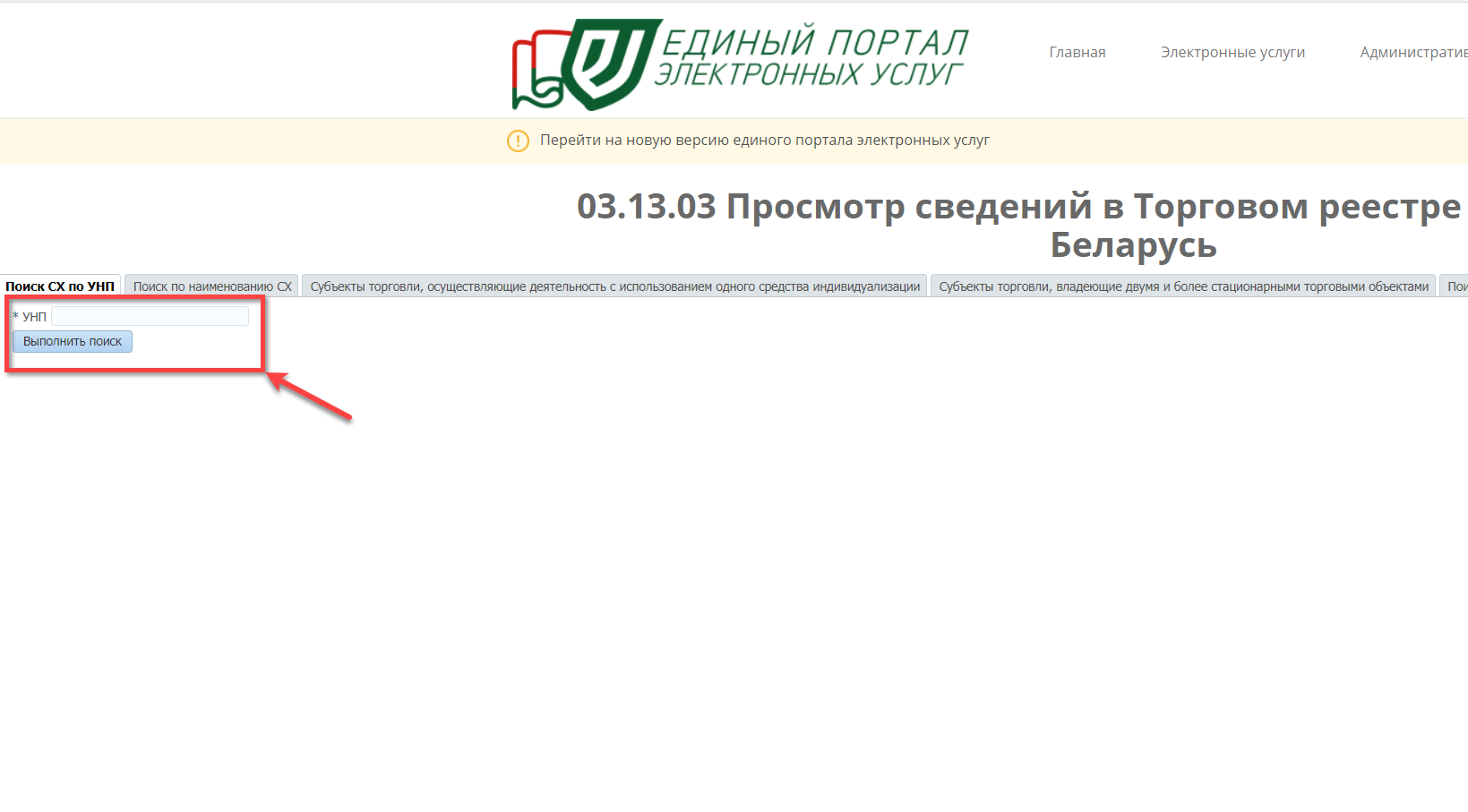Open the Главная menu item
This screenshot has height=812, width=1468.
(x=1077, y=52)
